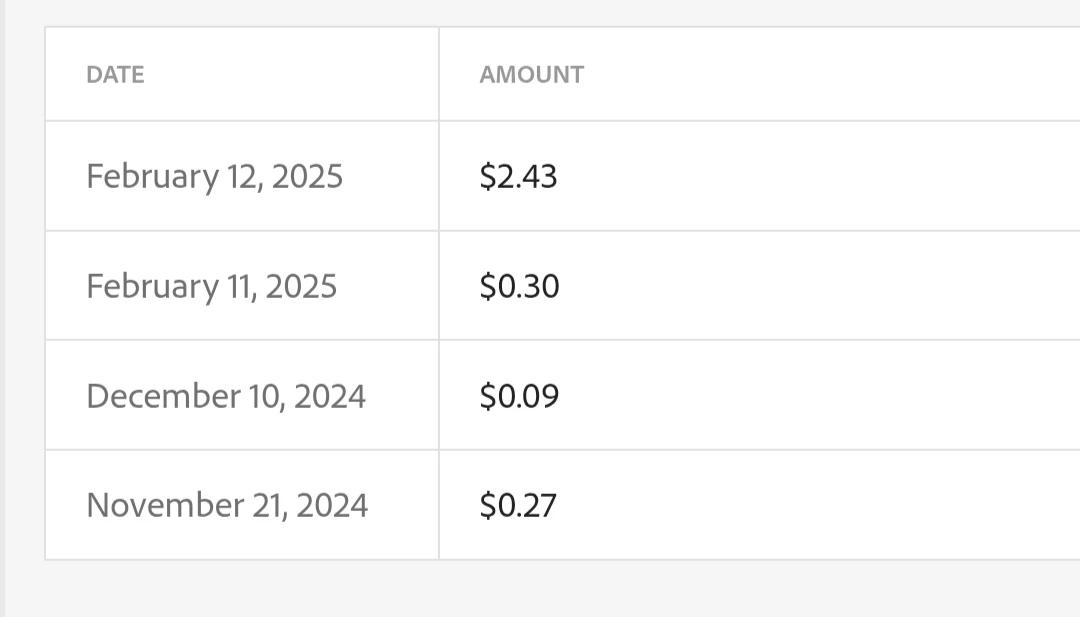1080x617 pixels.
Task: Click the darker gray strip at left edge
Action: (x=2, y=300)
